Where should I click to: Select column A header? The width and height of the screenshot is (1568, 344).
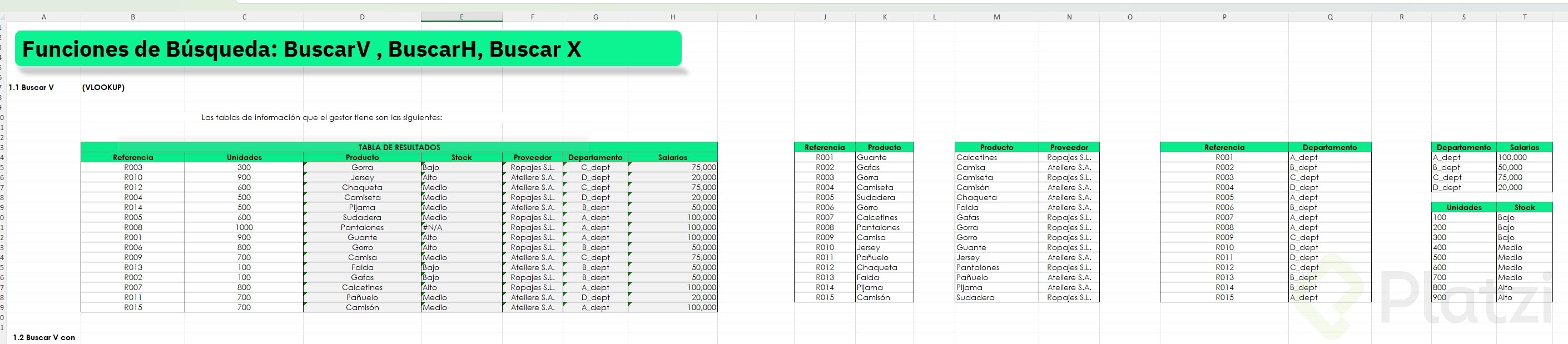click(44, 17)
